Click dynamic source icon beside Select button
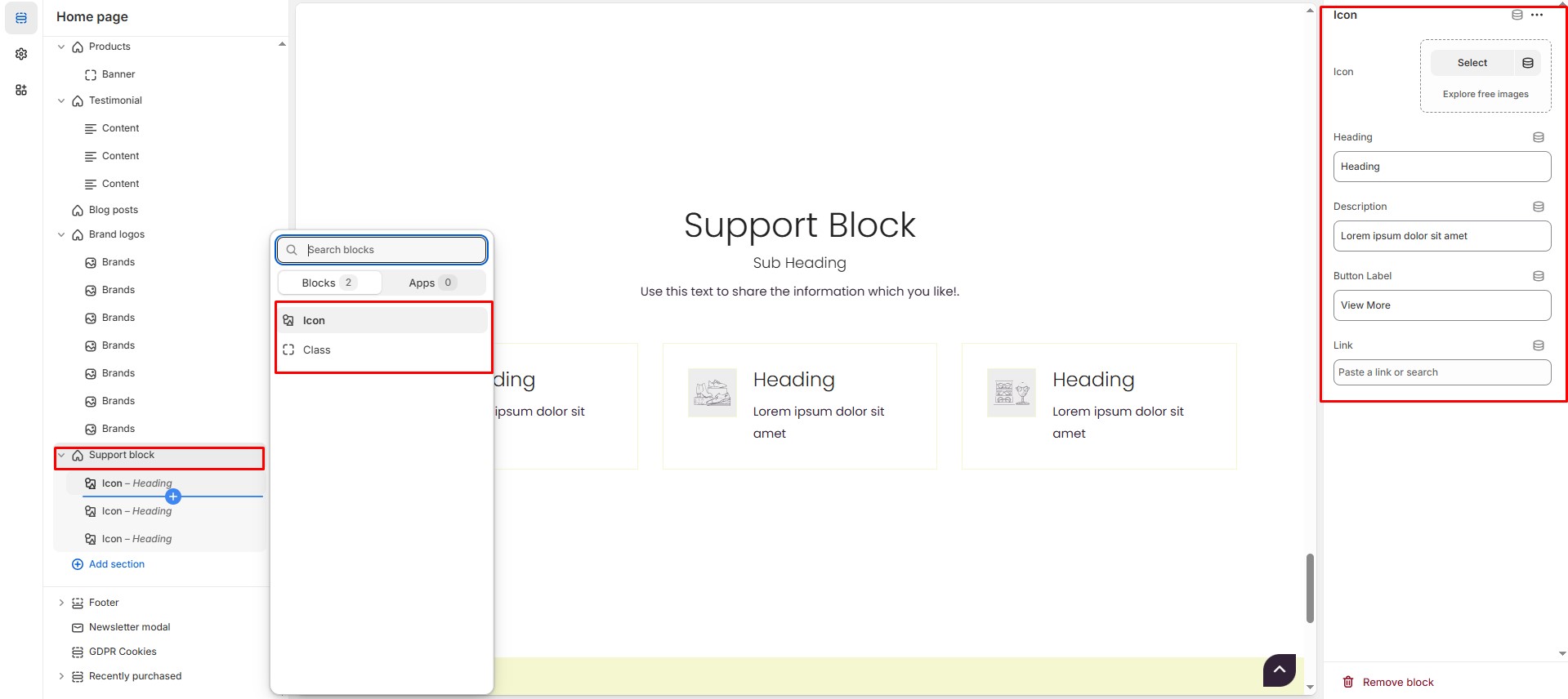The width and height of the screenshot is (1568, 699). pos(1528,63)
